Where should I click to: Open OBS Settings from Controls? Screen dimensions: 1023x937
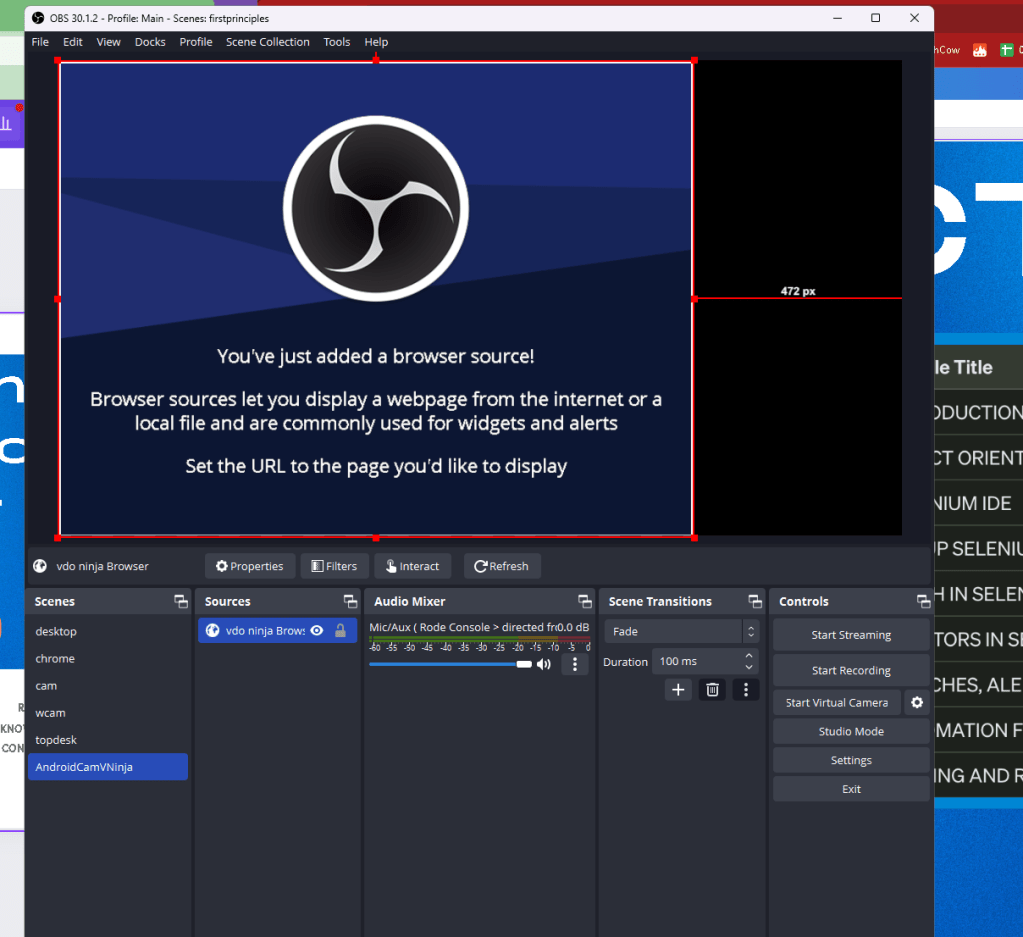coord(851,760)
